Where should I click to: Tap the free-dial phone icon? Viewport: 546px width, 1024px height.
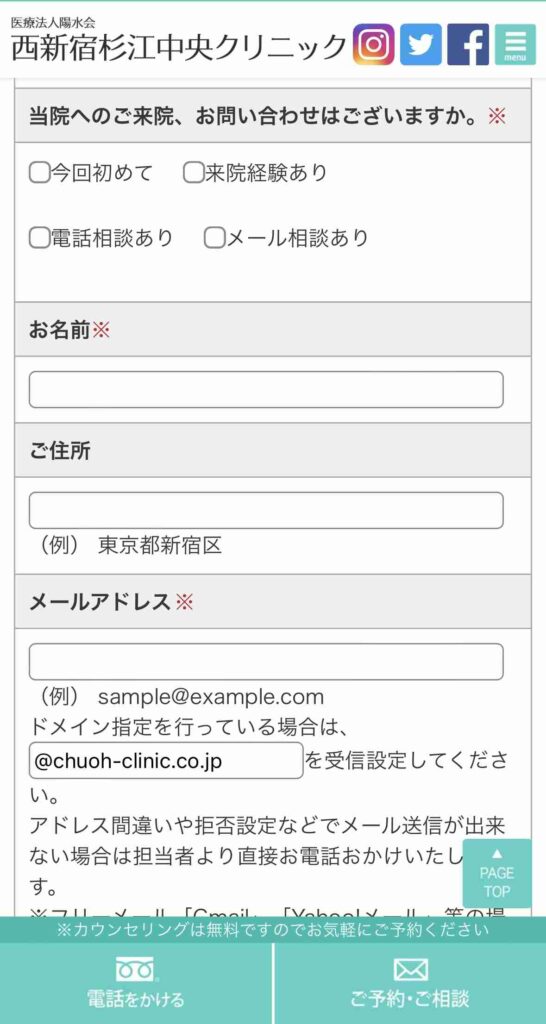pos(135,969)
